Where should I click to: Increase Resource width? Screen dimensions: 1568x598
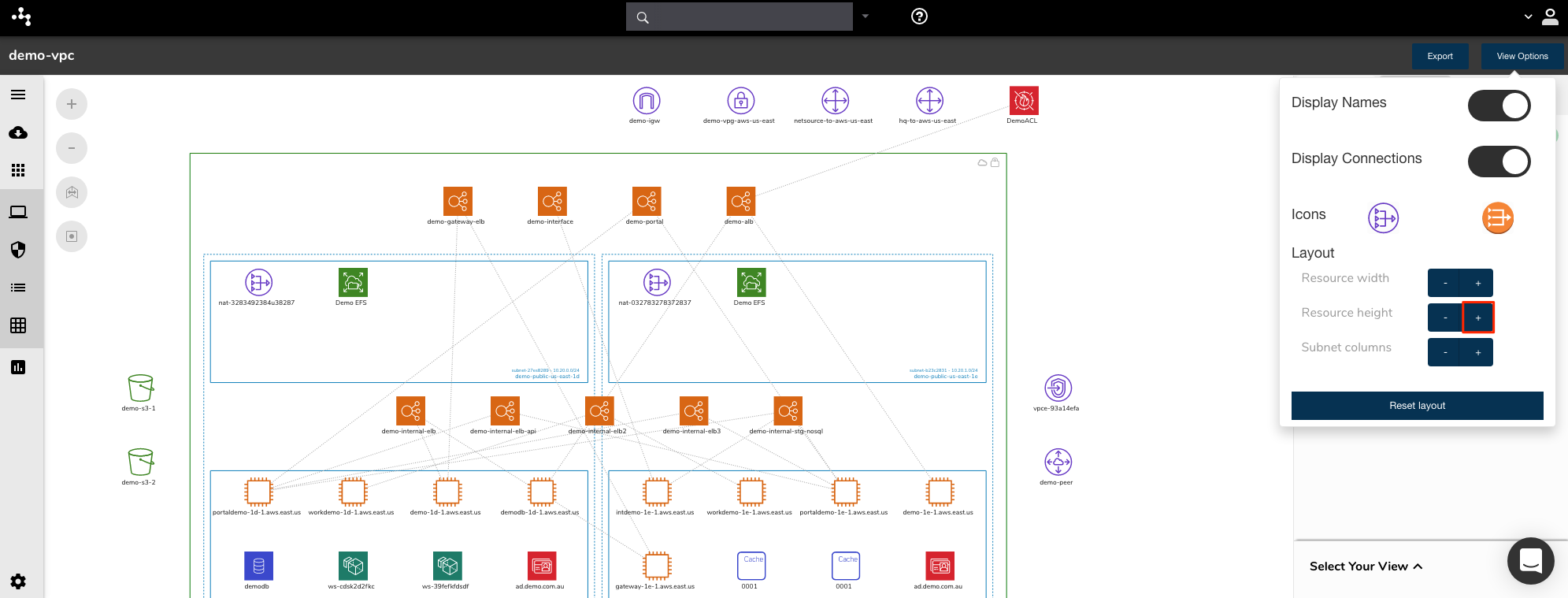pos(1477,283)
